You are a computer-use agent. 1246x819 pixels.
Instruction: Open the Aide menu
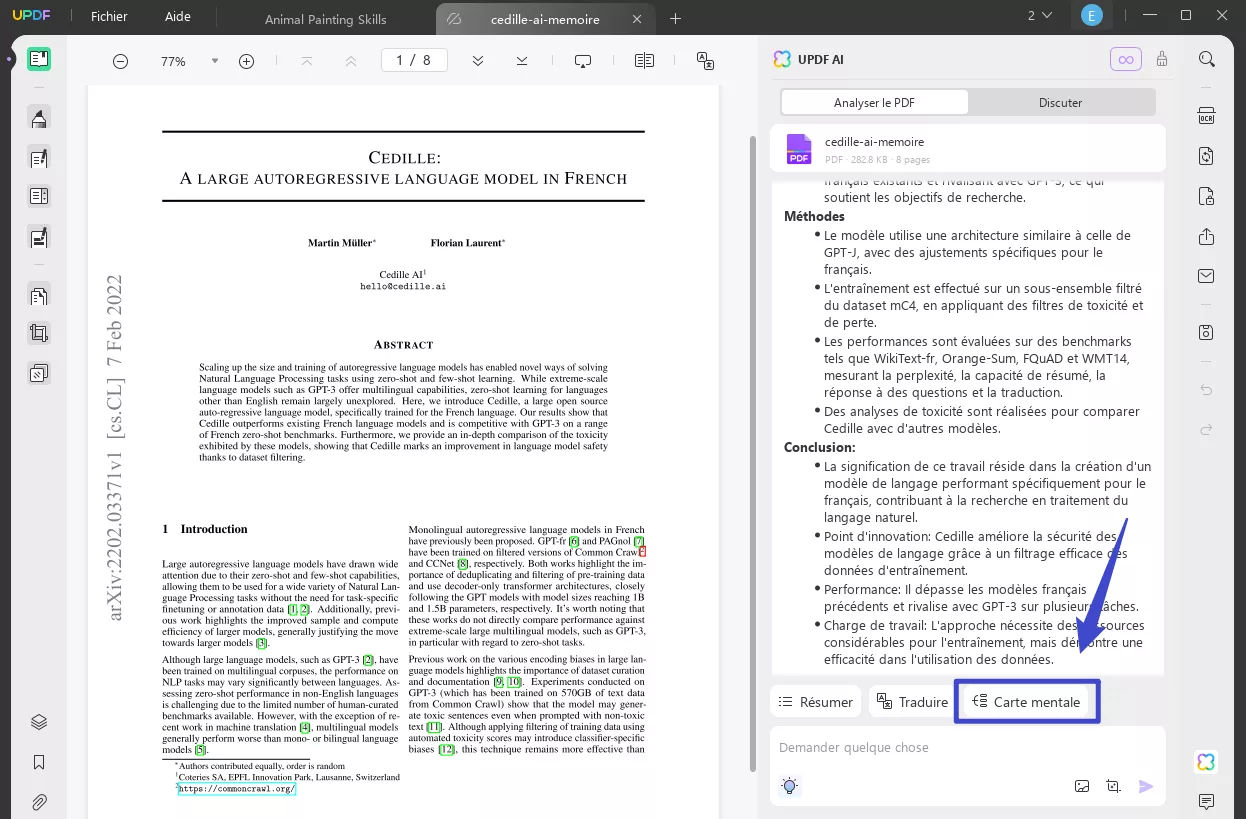[177, 17]
